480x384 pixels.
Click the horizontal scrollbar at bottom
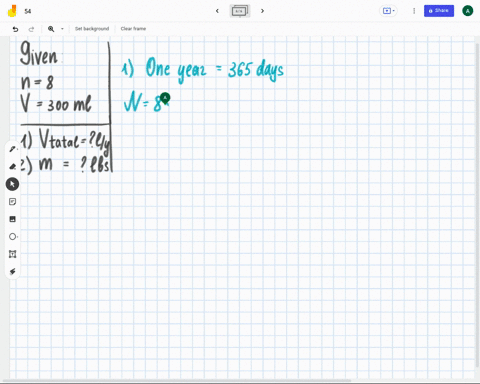[177, 380]
